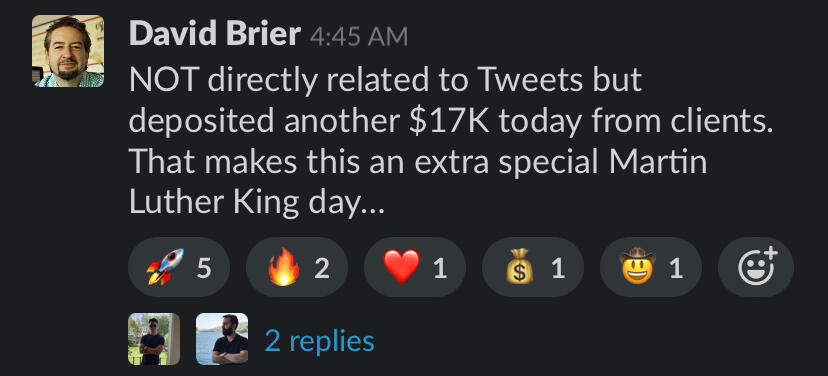This screenshot has width=828, height=376.
Task: Toggle the rocket emoji reaction
Action: click(x=179, y=267)
